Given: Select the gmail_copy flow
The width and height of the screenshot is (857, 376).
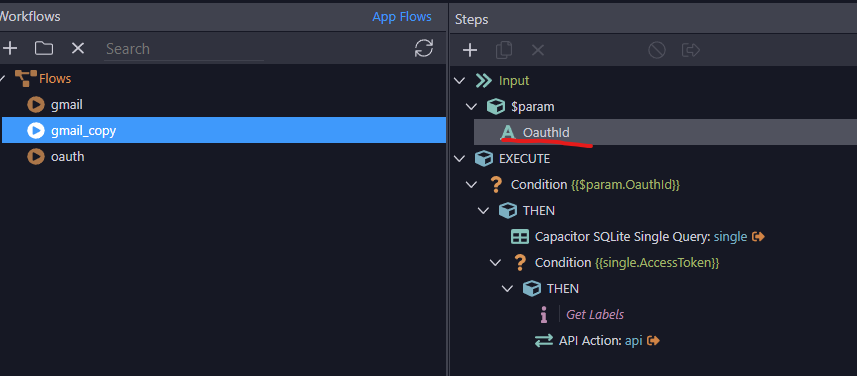Looking at the screenshot, I should click(x=224, y=131).
